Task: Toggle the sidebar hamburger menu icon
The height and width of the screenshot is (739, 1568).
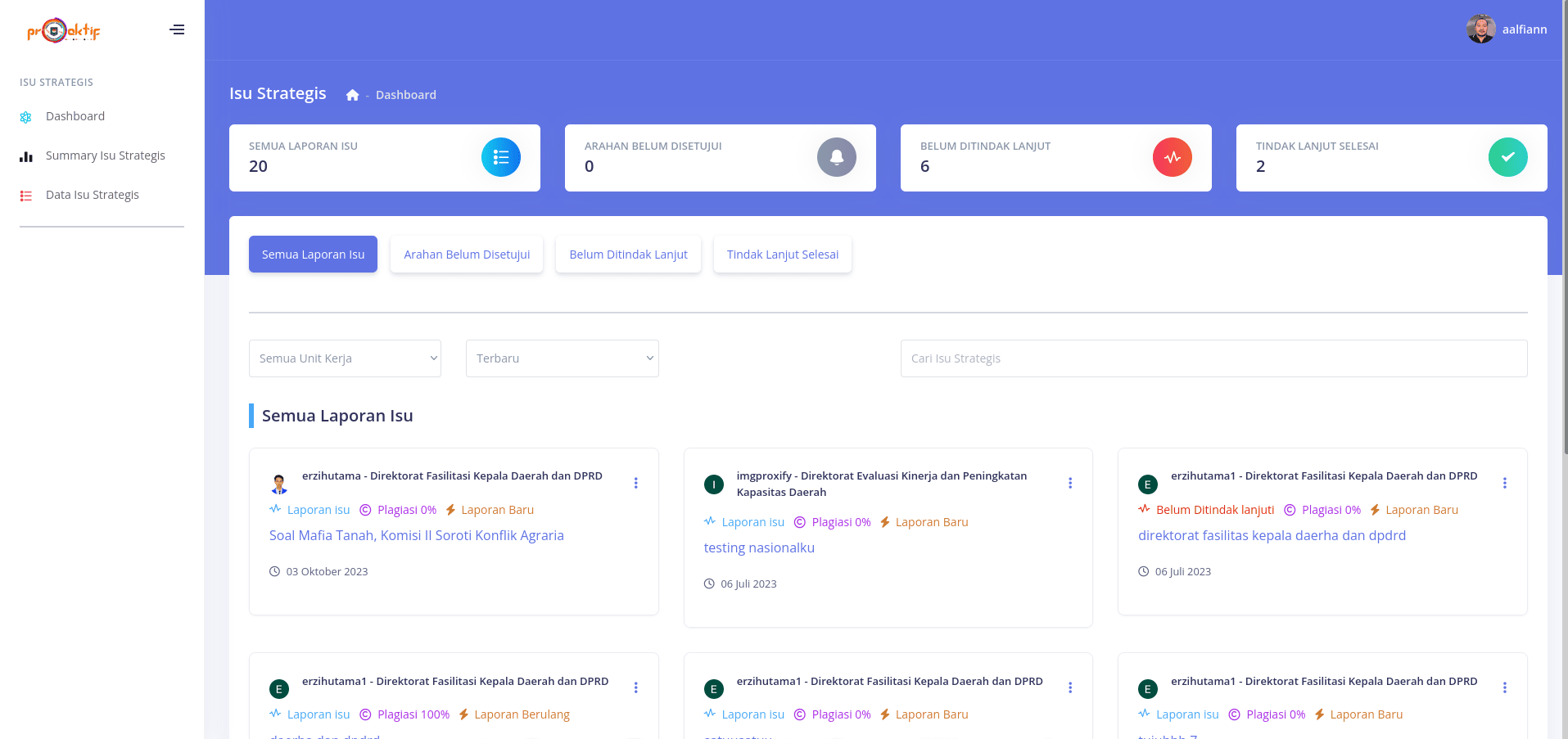Action: [x=177, y=30]
